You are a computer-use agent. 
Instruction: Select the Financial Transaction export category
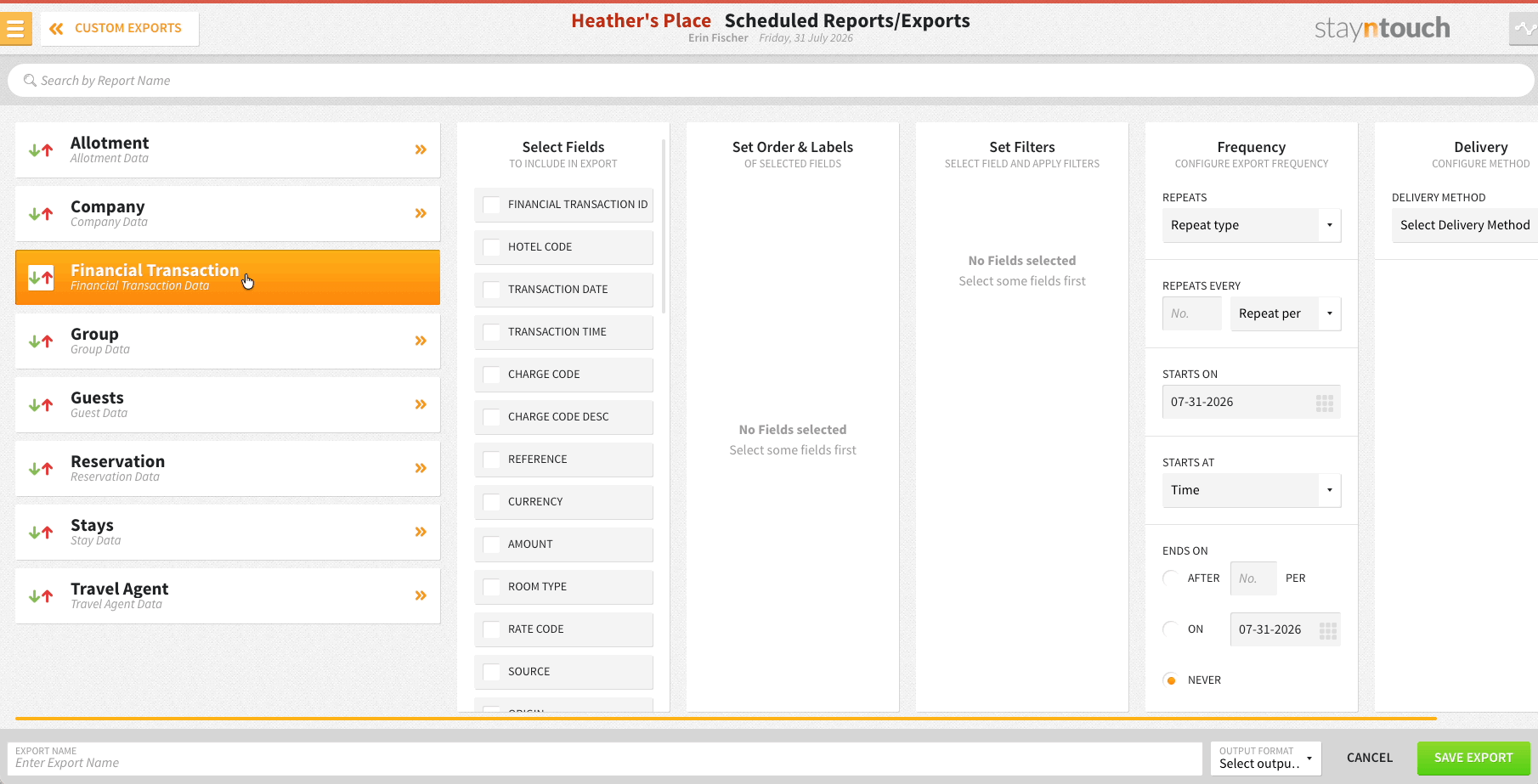tap(228, 277)
